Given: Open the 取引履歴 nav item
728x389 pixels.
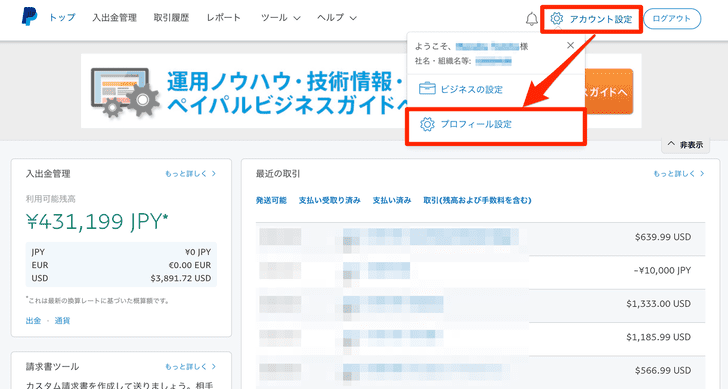Looking at the screenshot, I should click(171, 18).
